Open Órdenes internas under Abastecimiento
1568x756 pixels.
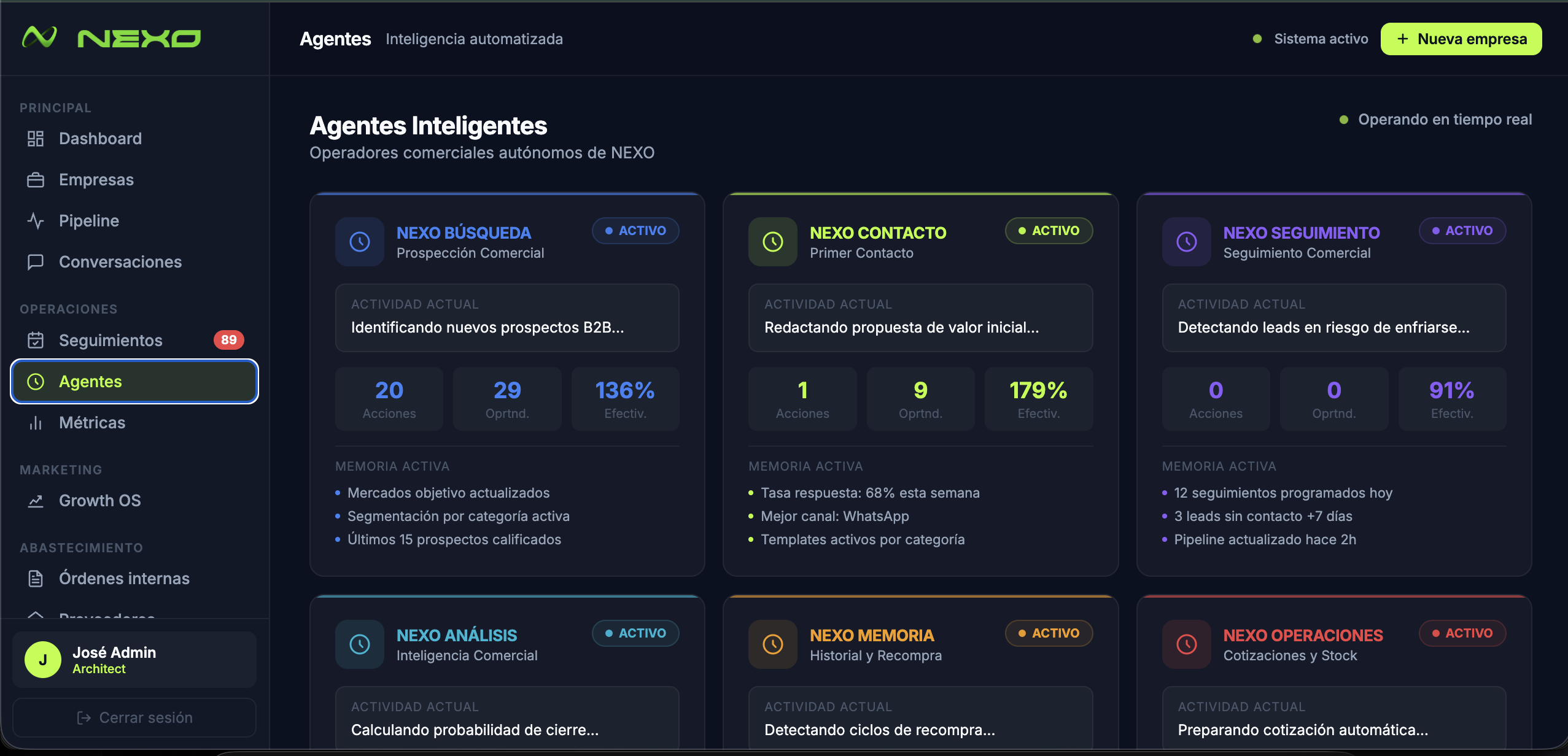coord(134,579)
